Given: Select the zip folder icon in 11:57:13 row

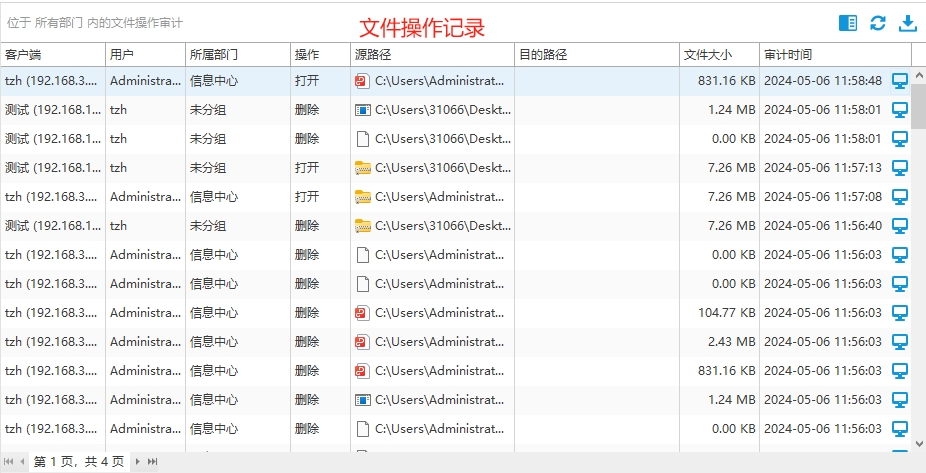Looking at the screenshot, I should (363, 168).
